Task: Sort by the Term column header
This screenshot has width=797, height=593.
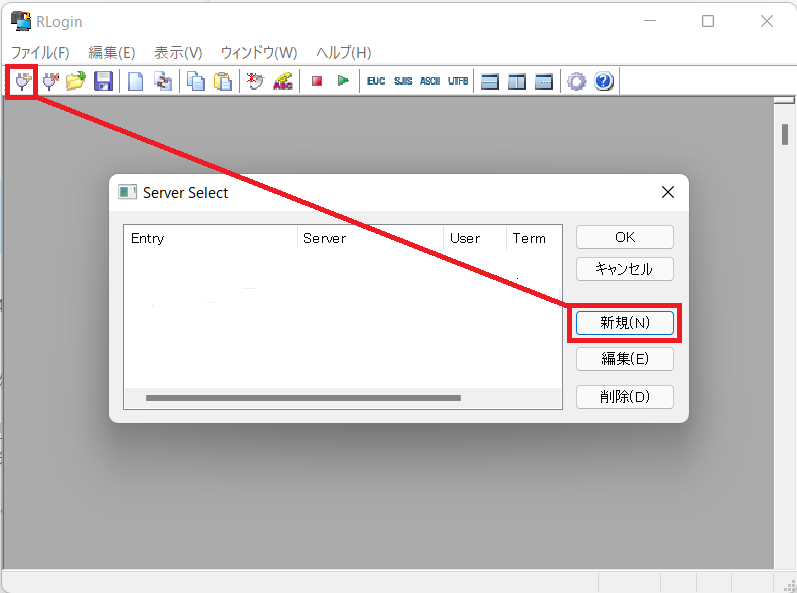Action: click(534, 238)
